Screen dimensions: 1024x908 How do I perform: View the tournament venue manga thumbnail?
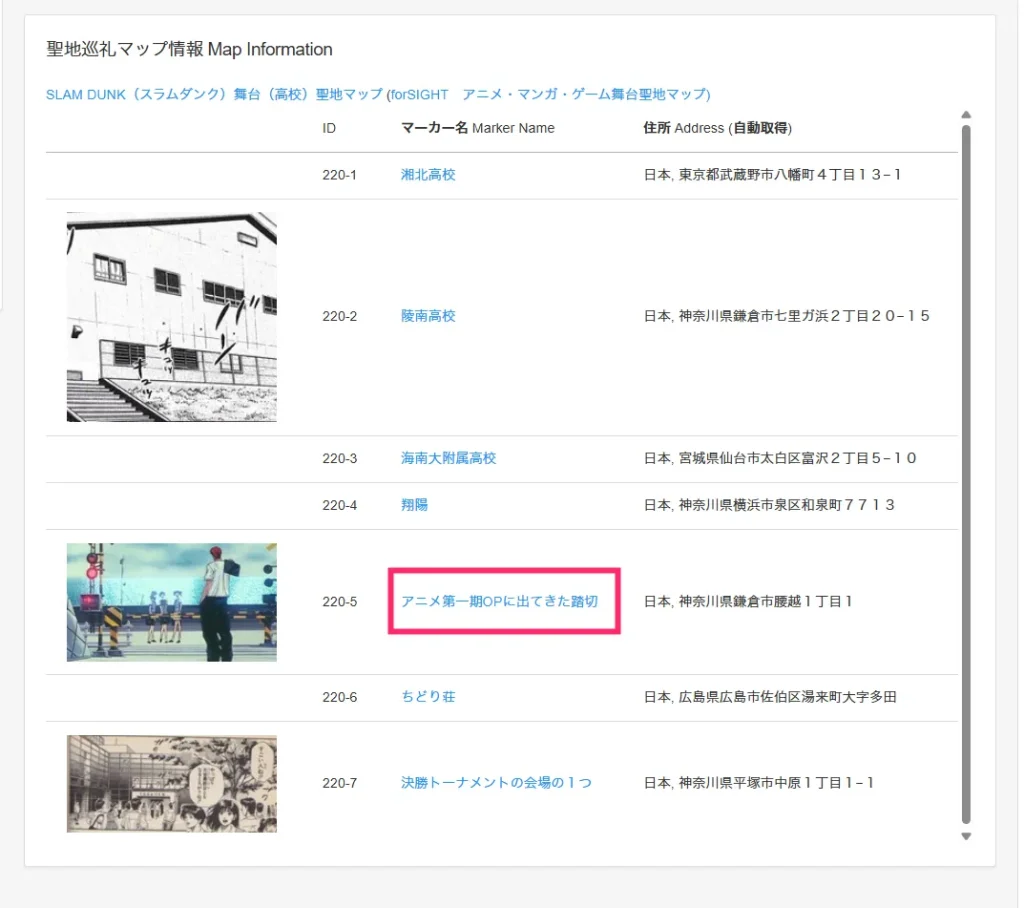(172, 784)
